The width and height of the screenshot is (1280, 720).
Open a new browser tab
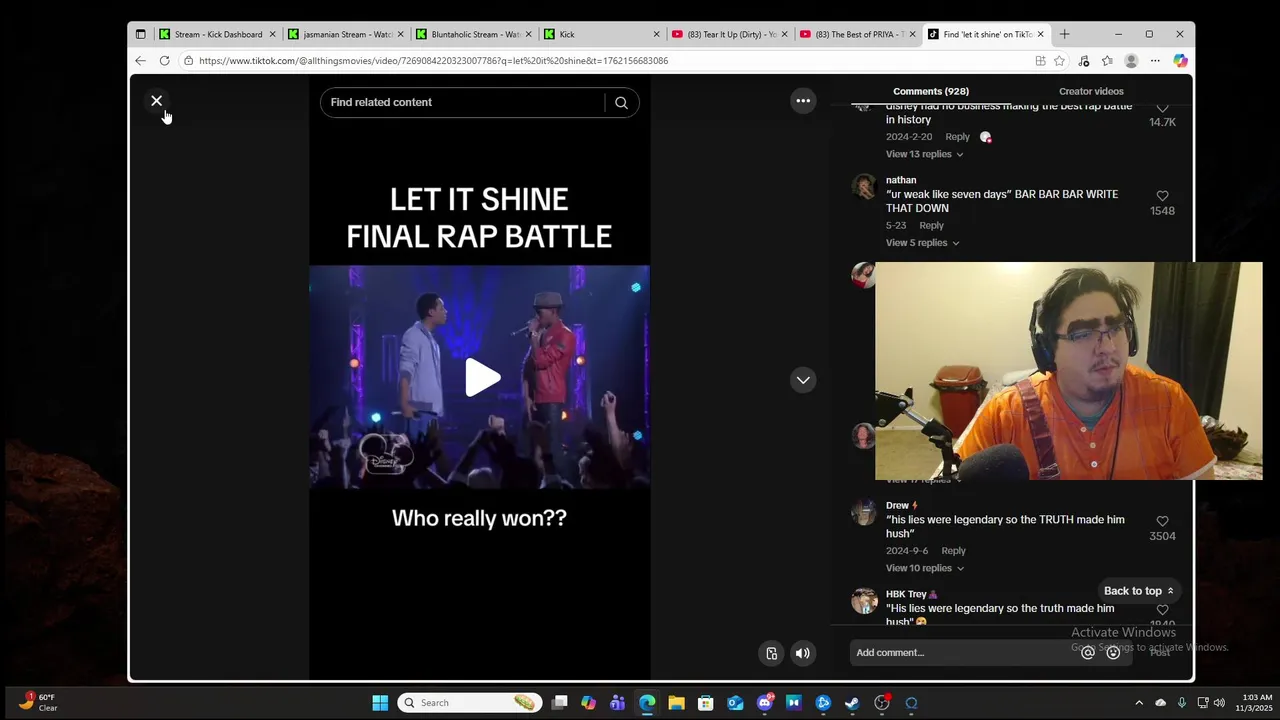pyautogui.click(x=1064, y=34)
